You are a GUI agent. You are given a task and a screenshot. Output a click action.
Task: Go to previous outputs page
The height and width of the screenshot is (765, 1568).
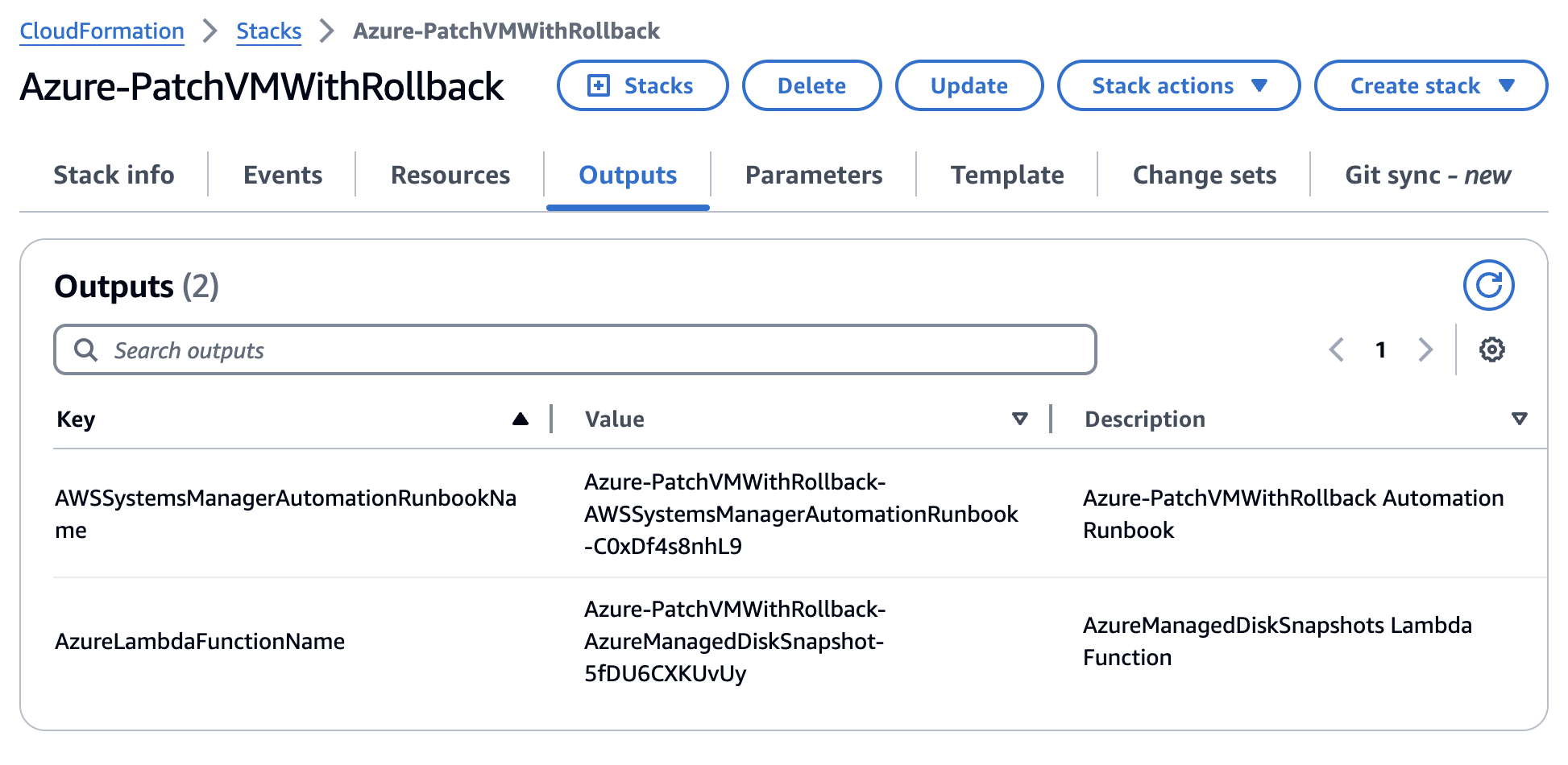click(x=1337, y=349)
